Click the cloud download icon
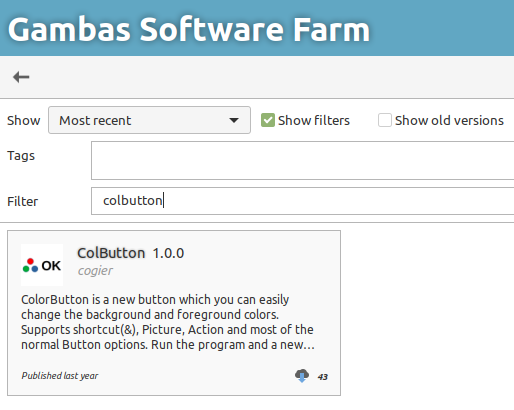The image size is (514, 410). (302, 376)
